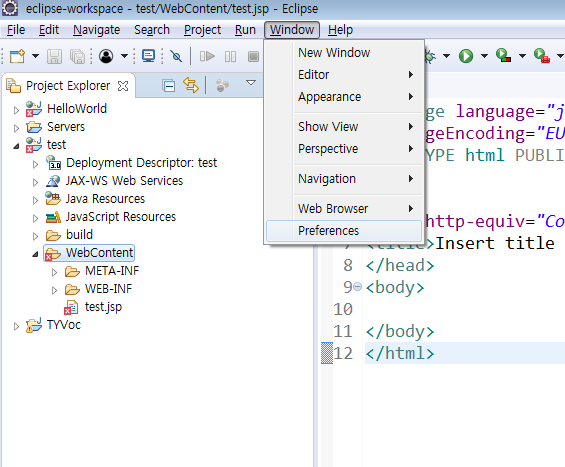This screenshot has width=565, height=467.
Task: Click the Run with Coverage icon
Action: tap(503, 56)
